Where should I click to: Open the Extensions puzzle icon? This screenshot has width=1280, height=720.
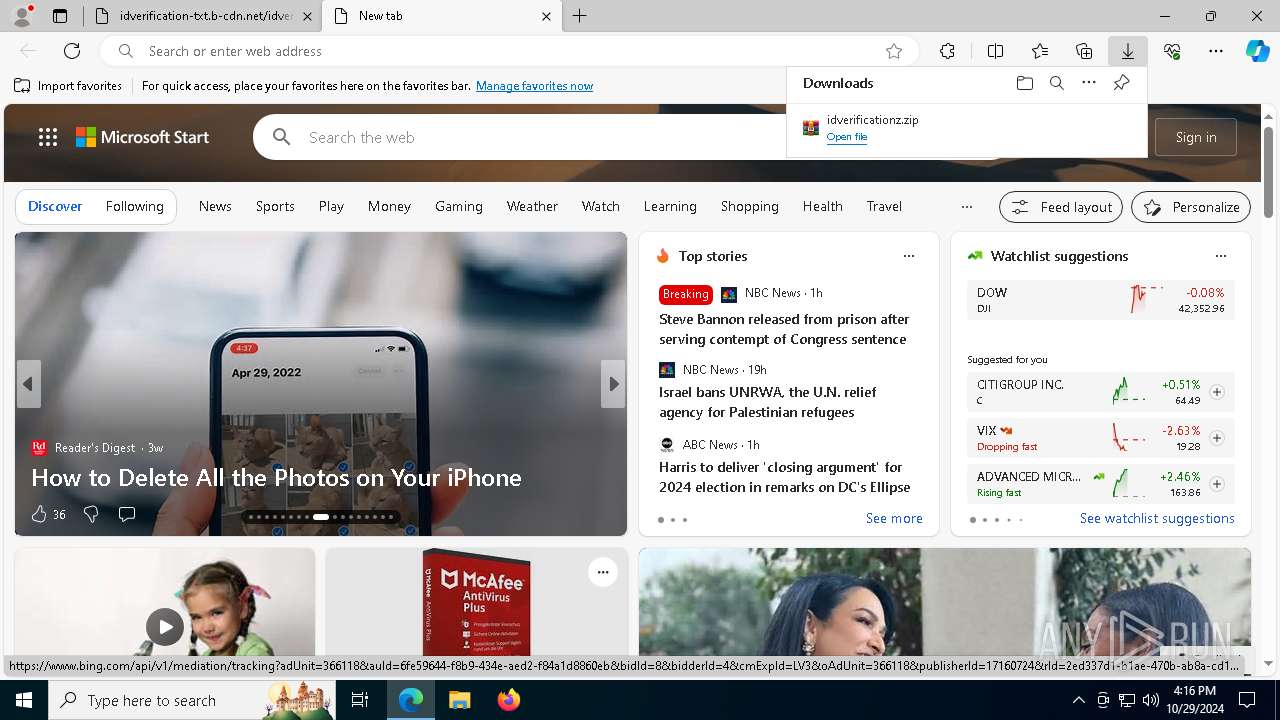947,51
